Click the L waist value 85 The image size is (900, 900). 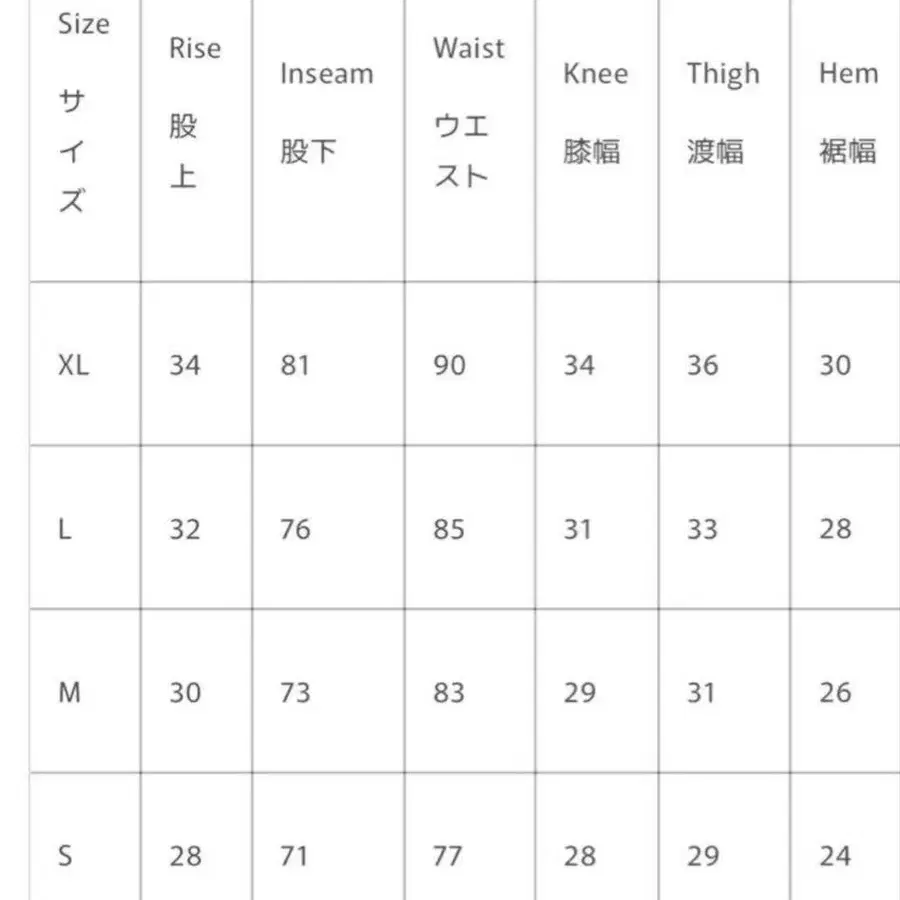pos(449,529)
